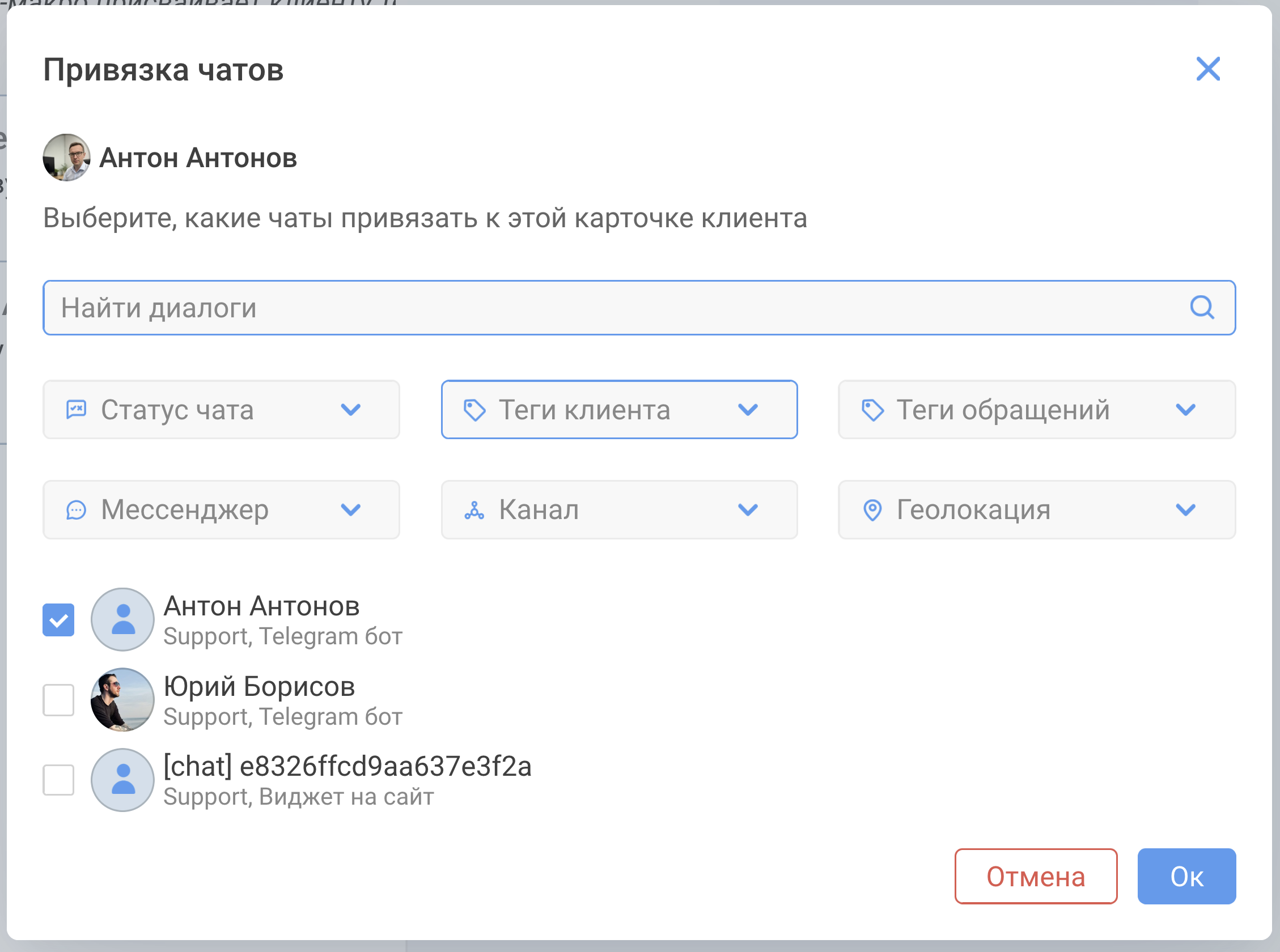Uncheck the Антон Антонов chat checkbox
Viewport: 1280px width, 952px height.
(59, 620)
